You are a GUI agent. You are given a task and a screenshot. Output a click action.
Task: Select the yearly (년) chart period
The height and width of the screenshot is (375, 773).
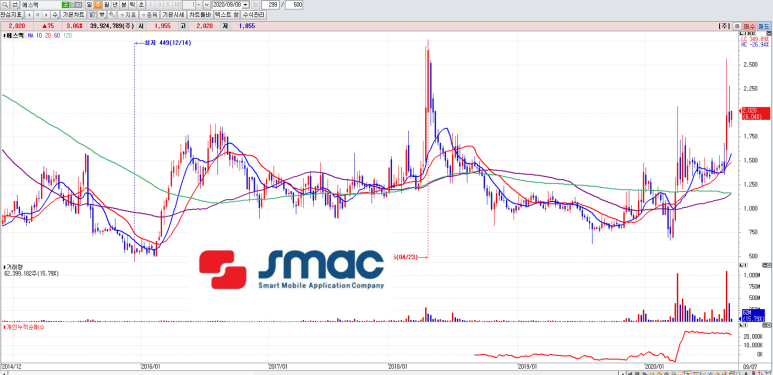click(x=114, y=4)
